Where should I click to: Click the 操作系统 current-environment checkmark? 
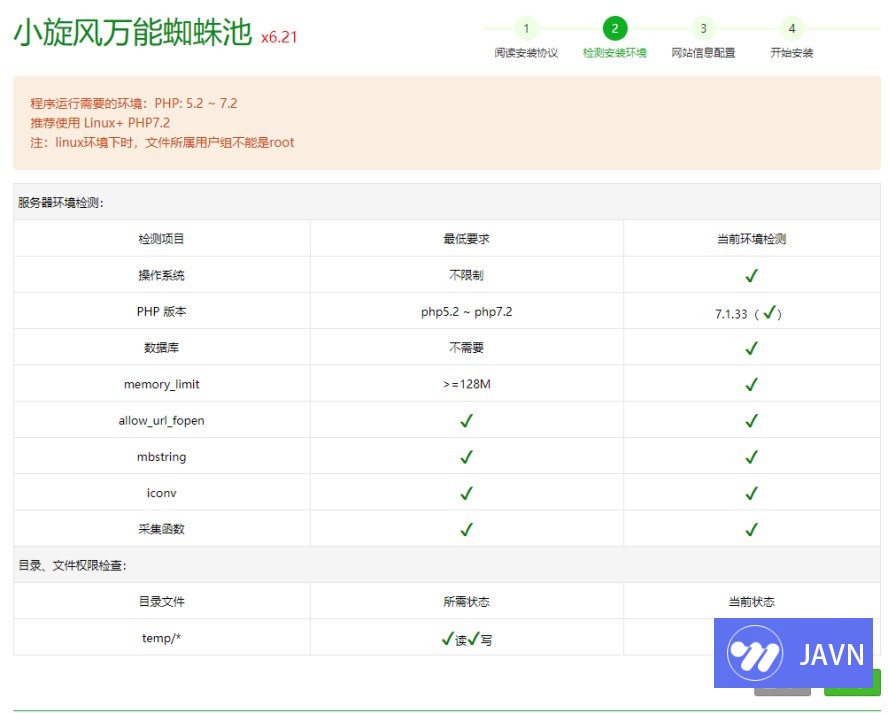tap(752, 276)
